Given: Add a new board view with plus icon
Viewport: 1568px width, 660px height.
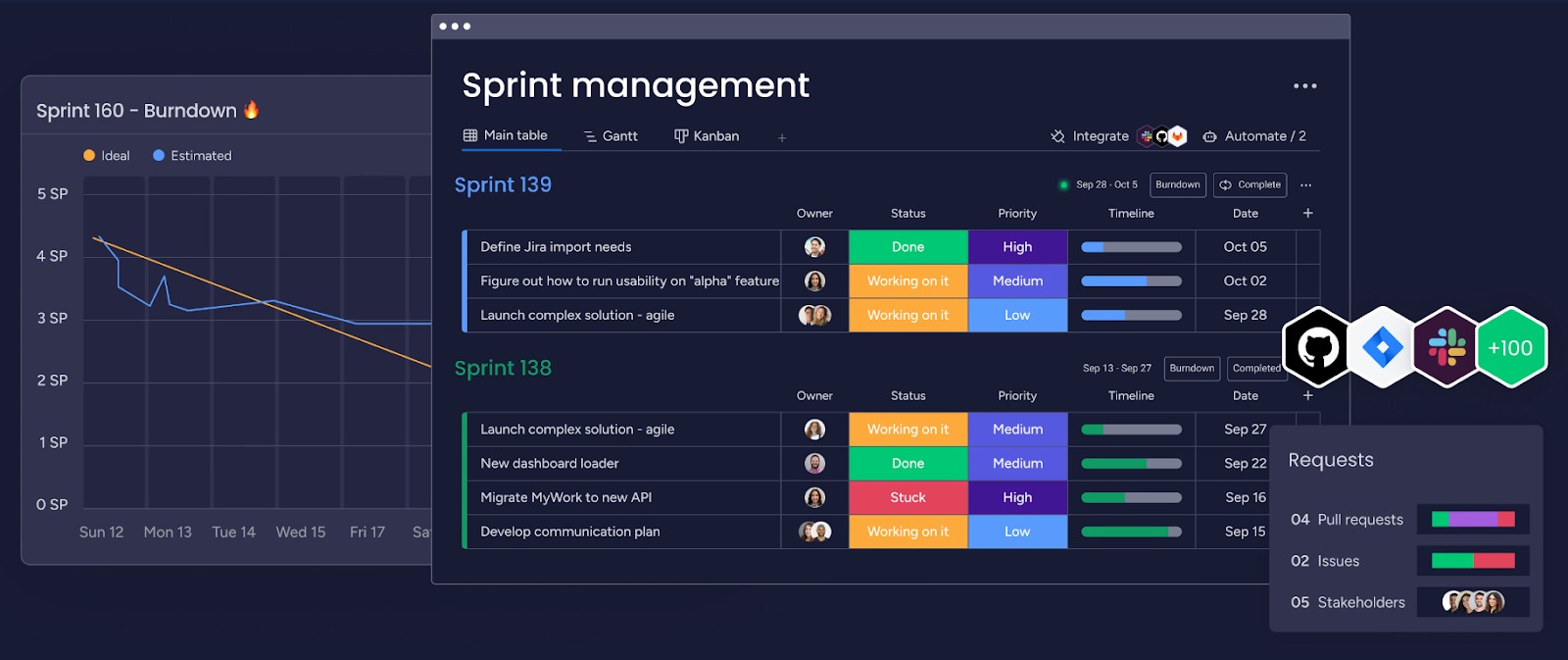Looking at the screenshot, I should click(782, 137).
